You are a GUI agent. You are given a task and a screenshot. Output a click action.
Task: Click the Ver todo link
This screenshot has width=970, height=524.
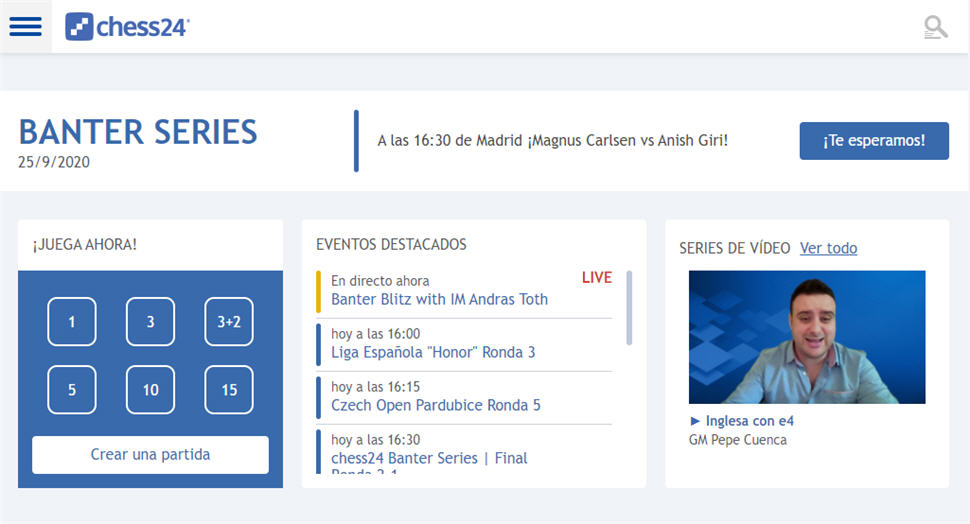pos(828,248)
